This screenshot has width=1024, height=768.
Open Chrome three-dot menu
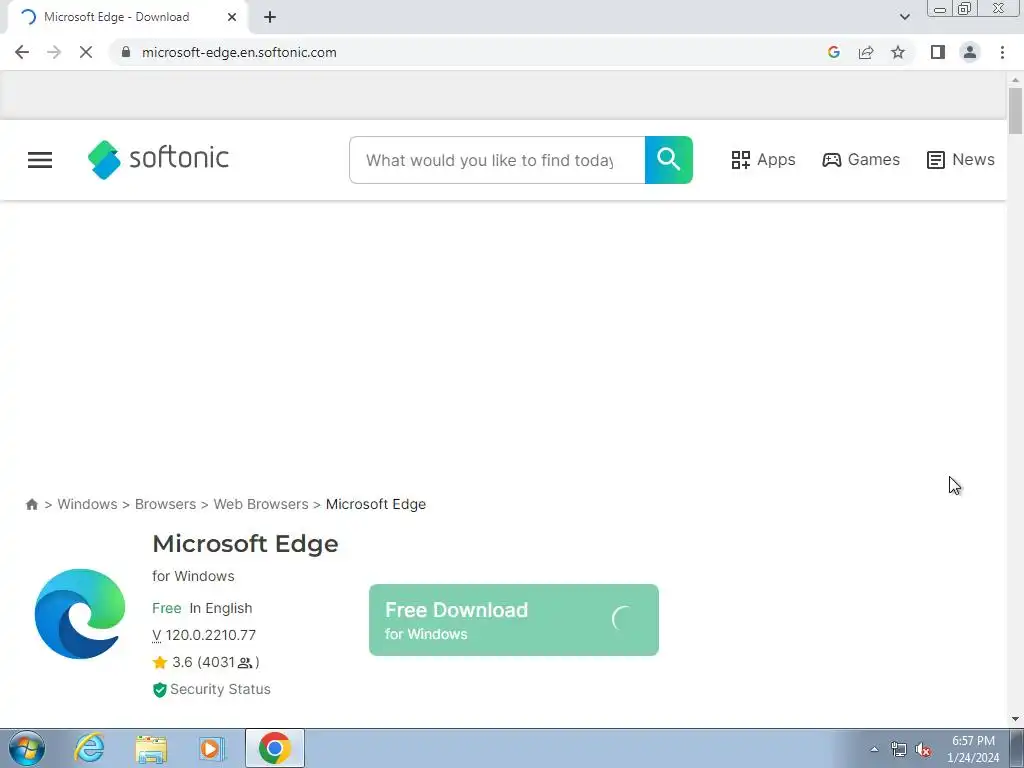[1002, 52]
